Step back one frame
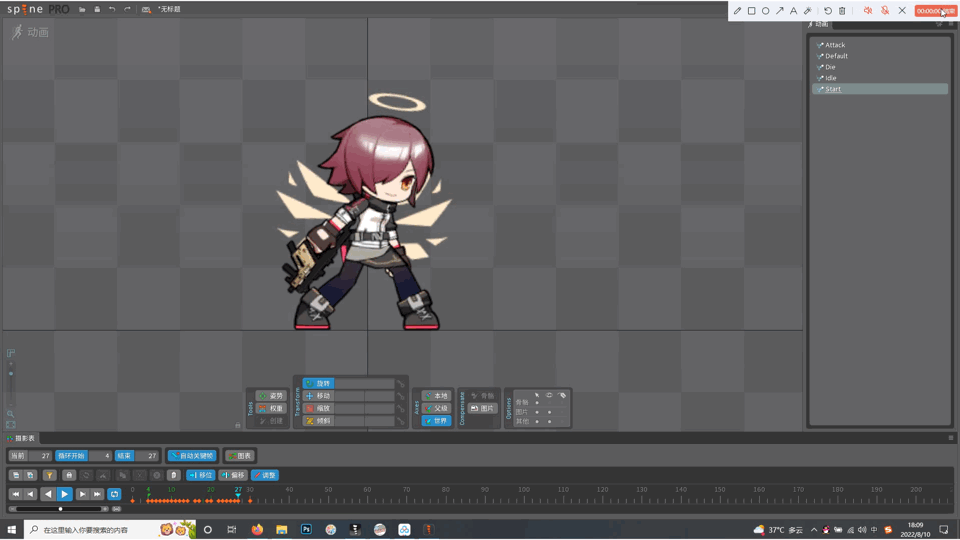Screen dimensions: 960x540 [31, 494]
